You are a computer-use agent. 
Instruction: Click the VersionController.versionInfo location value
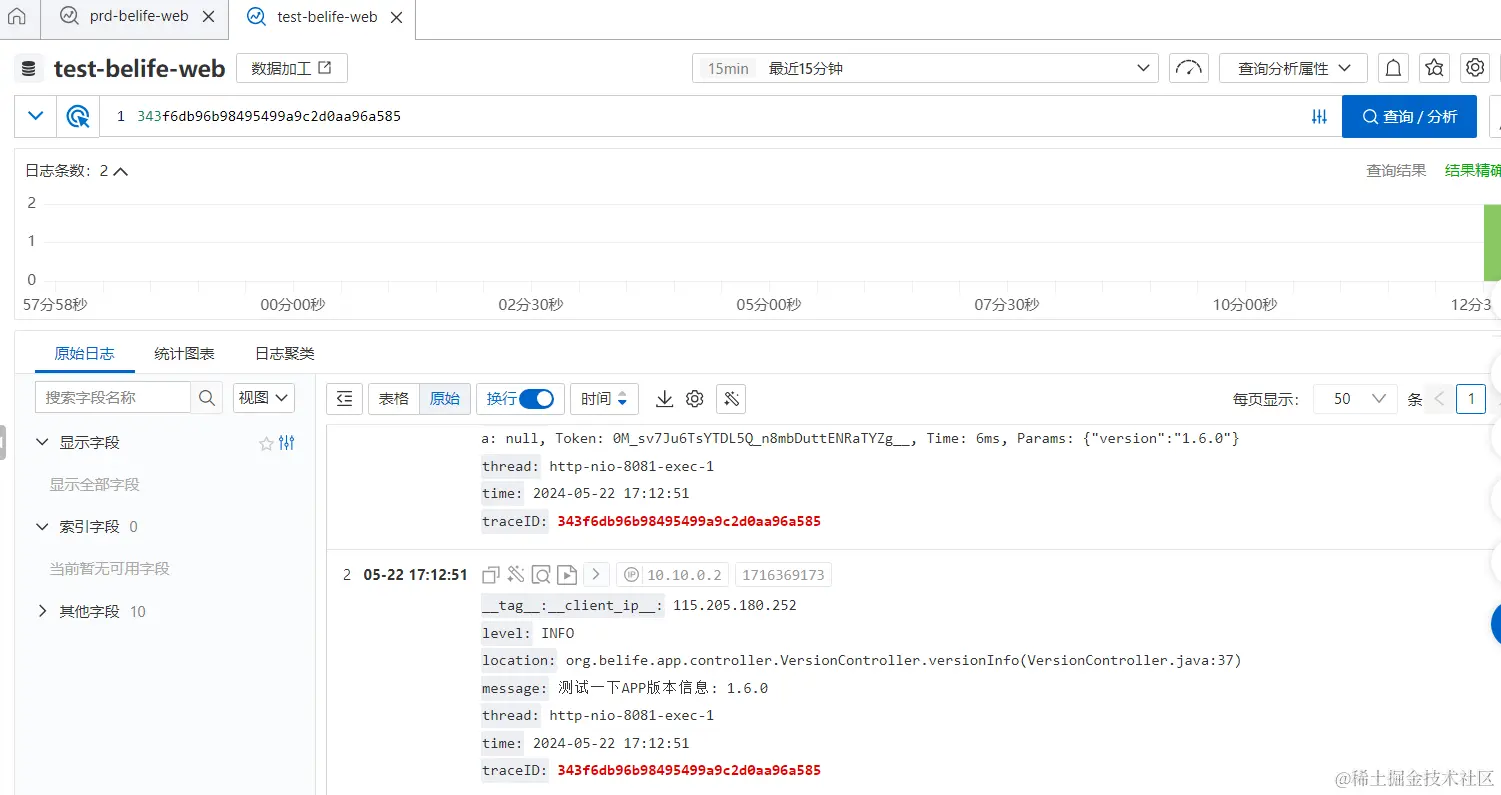[x=904, y=660]
